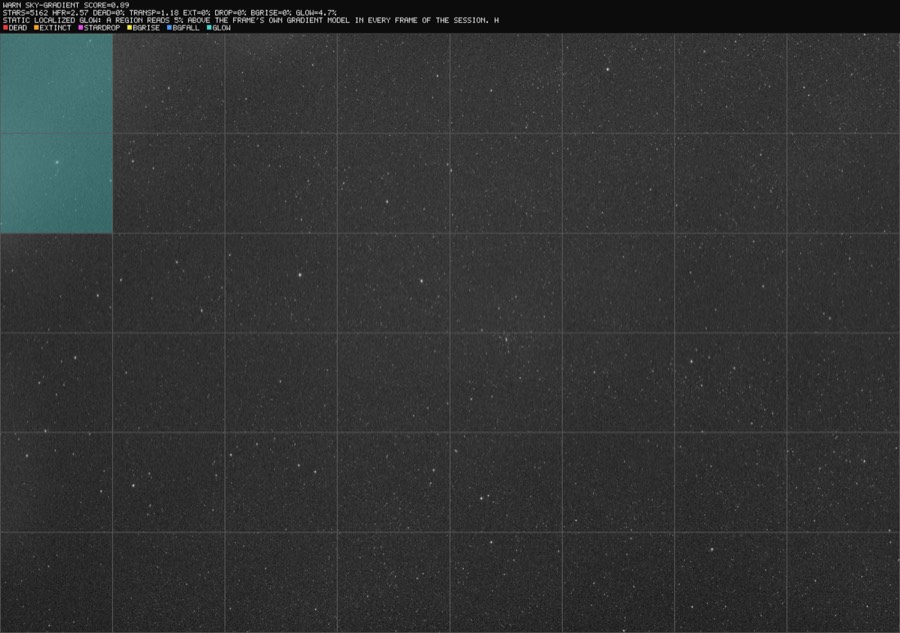Click the 'DROP=0%' statistic
900x633 pixels.
(231, 13)
